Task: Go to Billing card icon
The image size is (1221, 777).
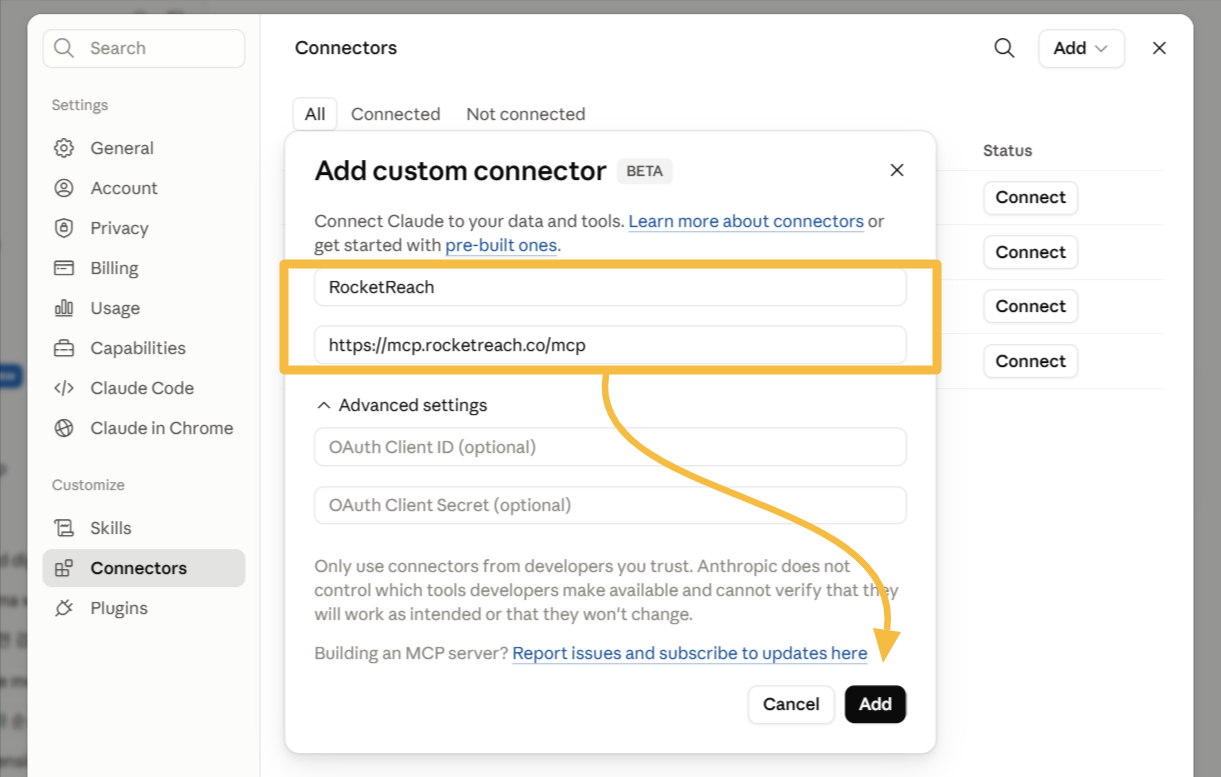Action: tap(64, 268)
